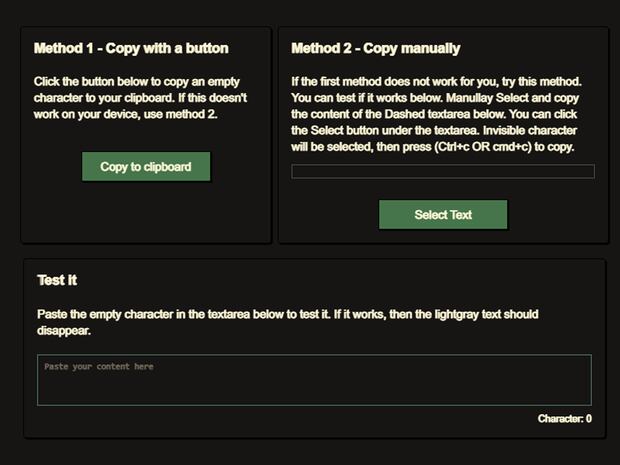Focus the dashed invisible character textarea
This screenshot has height=465, width=620.
coord(442,172)
